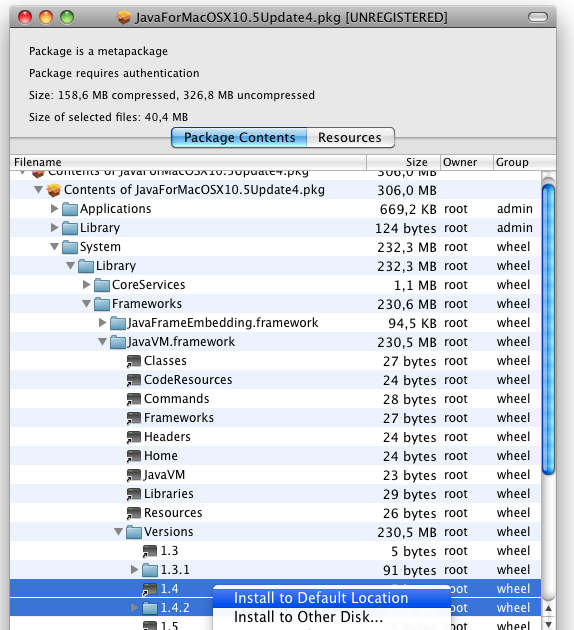Click the Headers symlink icon

134,437
